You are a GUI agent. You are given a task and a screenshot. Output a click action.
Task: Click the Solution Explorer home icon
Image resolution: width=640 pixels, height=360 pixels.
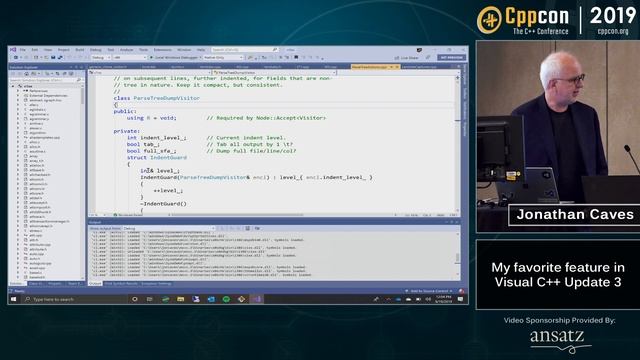tap(27, 73)
